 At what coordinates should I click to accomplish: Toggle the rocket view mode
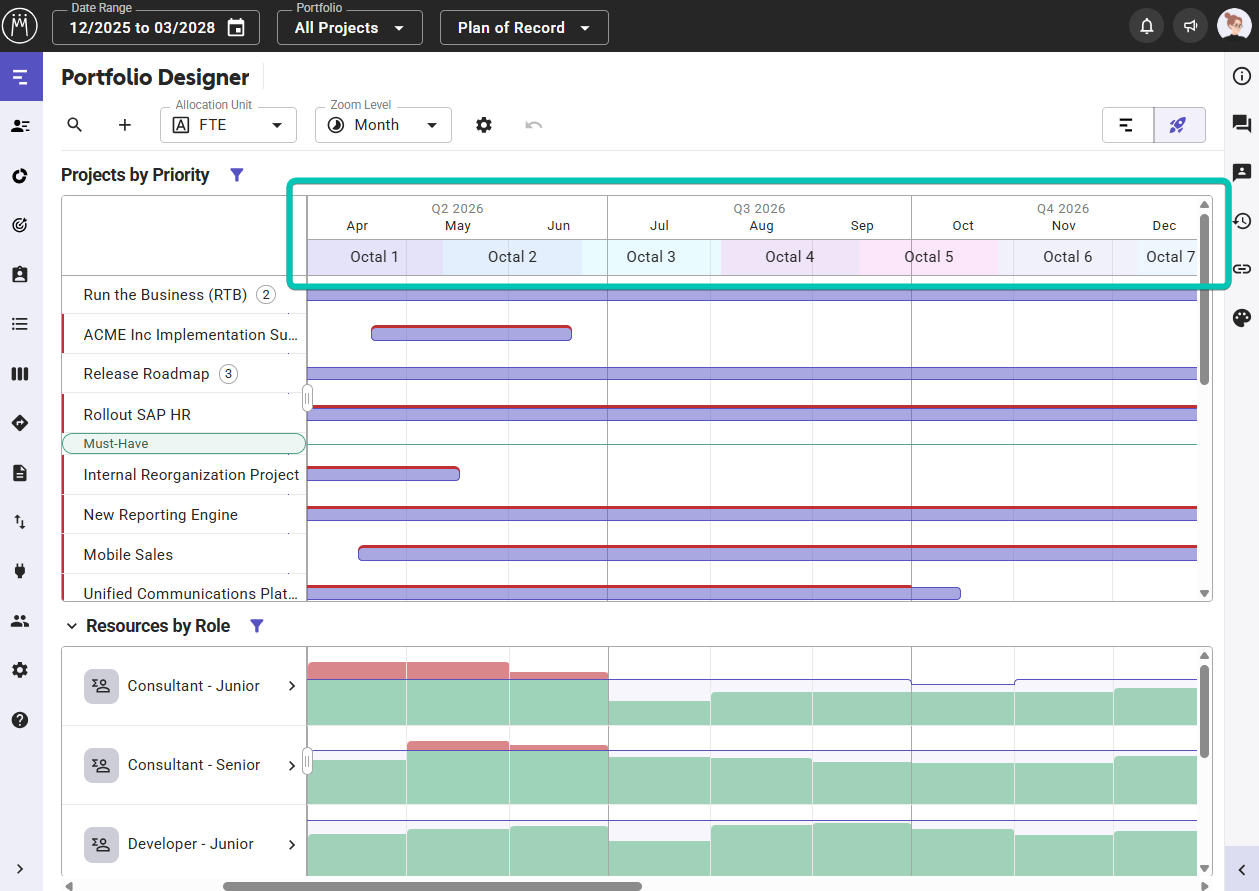[1178, 125]
